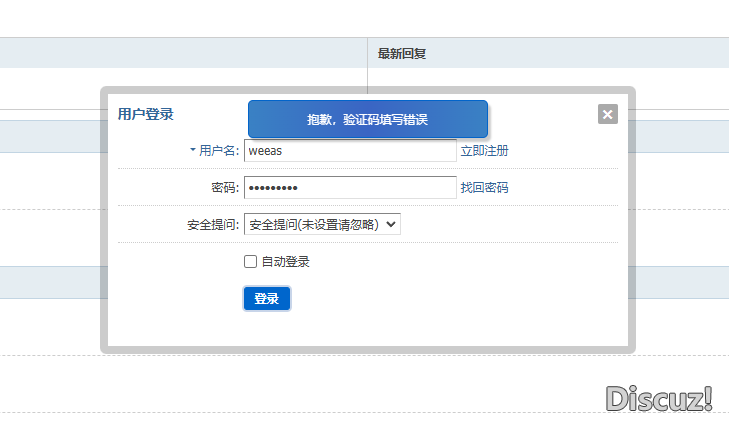729x423 pixels.
Task: Click the 用户名 input field containing weeas
Action: [x=350, y=151]
